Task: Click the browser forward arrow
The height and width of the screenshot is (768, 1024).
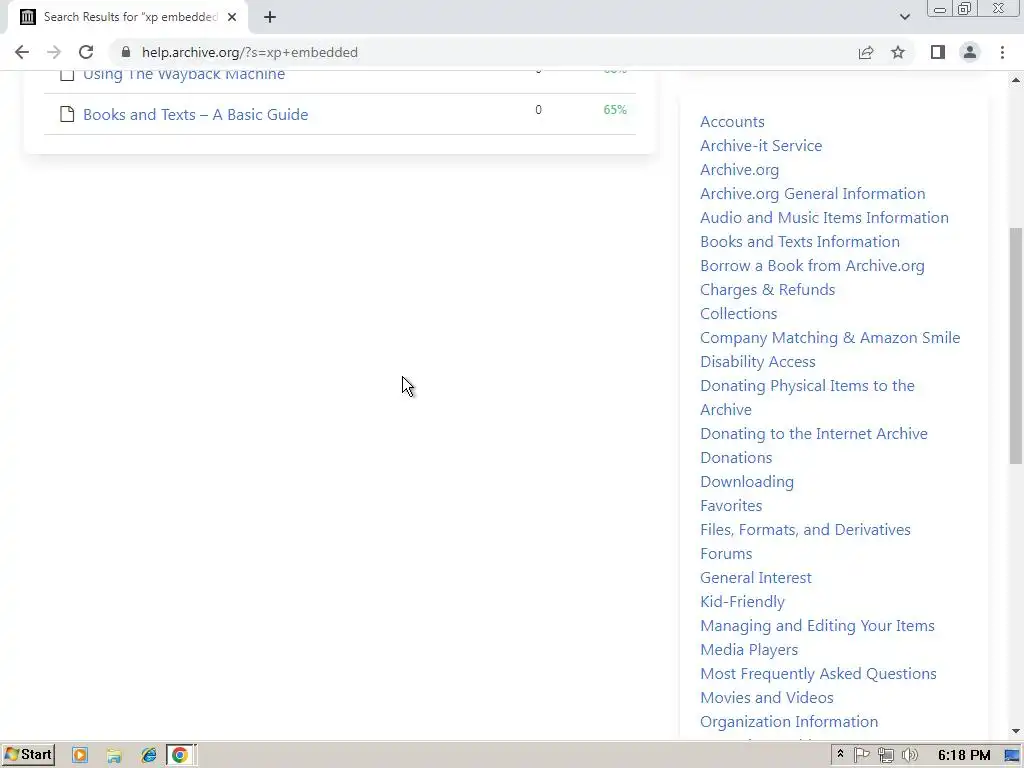Action: pyautogui.click(x=54, y=52)
